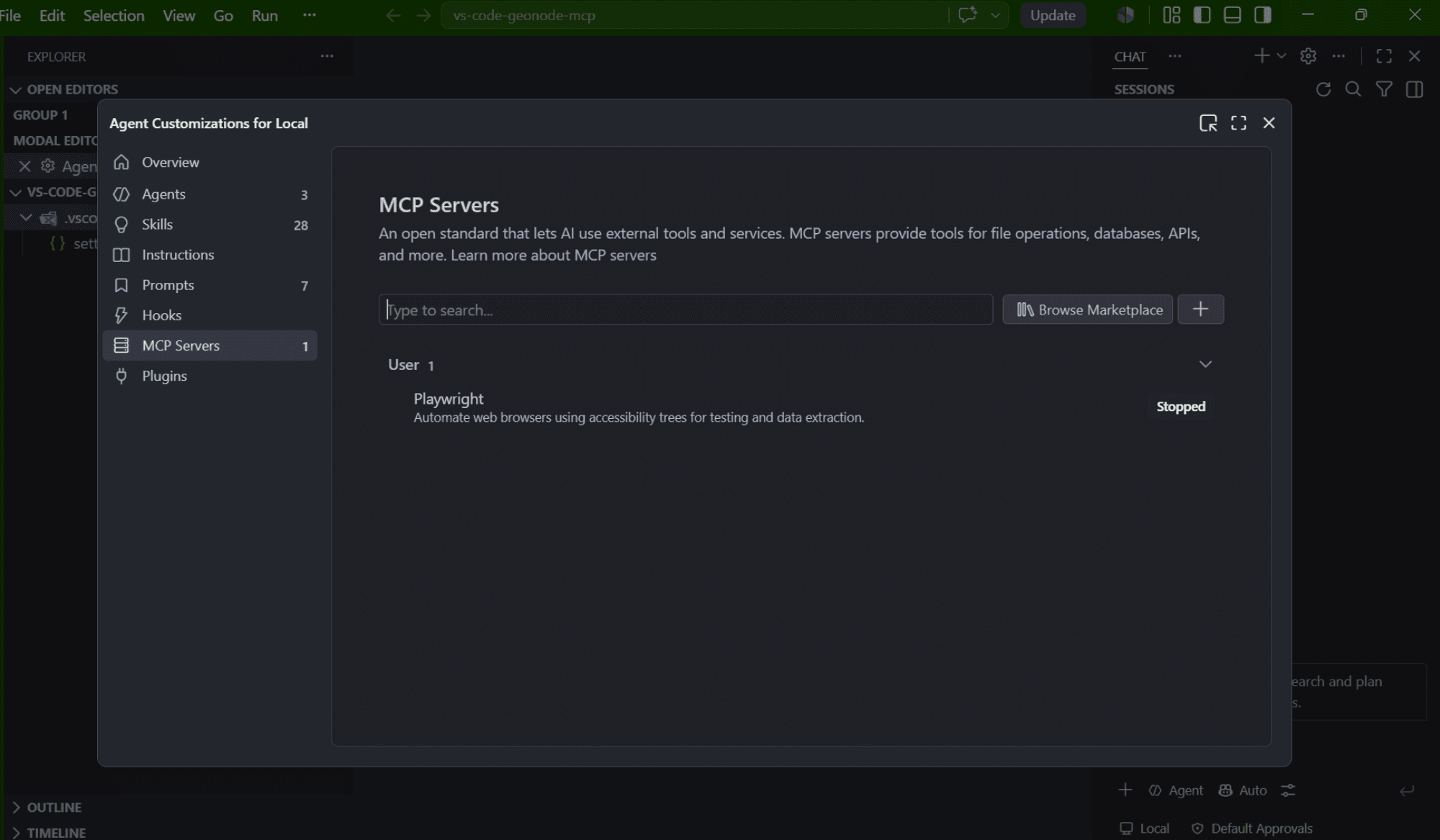Open the Copilot status icon in the title bar
This screenshot has height=840, width=1440.
tap(1125, 15)
